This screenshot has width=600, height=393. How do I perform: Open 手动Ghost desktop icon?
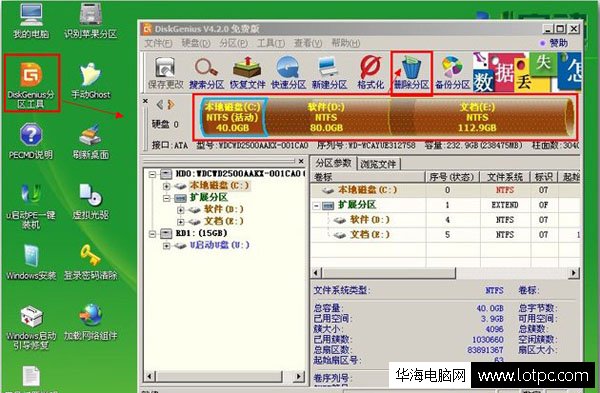pyautogui.click(x=91, y=80)
